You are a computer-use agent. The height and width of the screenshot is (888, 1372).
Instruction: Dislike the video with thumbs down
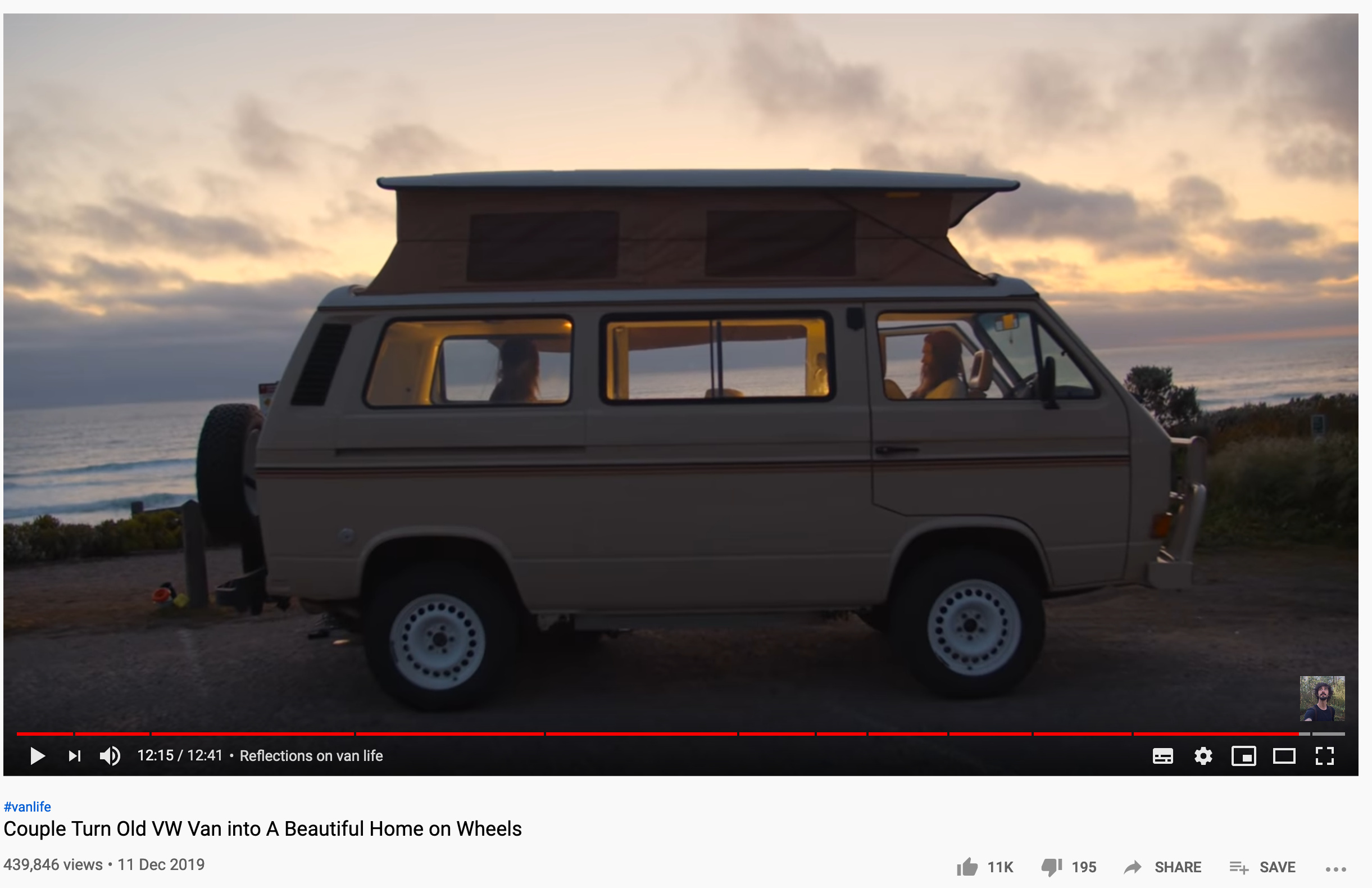pyautogui.click(x=1068, y=867)
